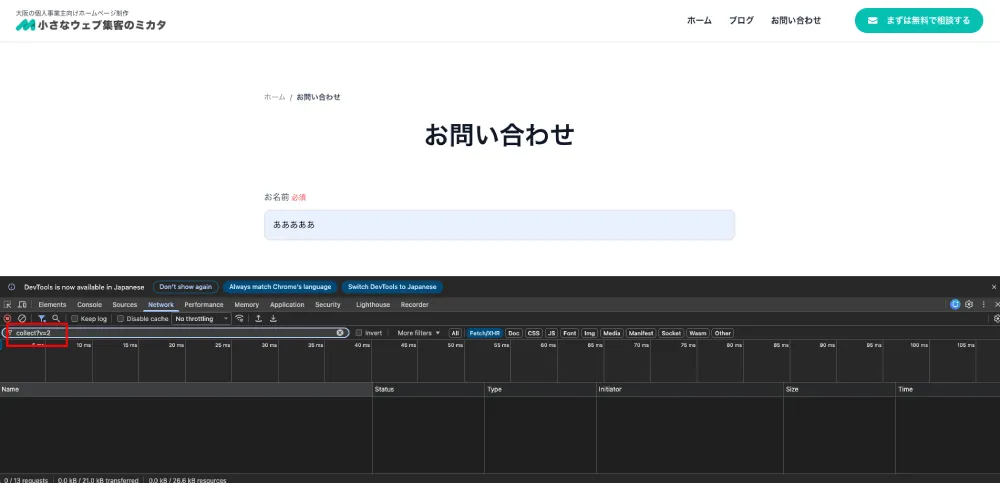Image resolution: width=1000 pixels, height=483 pixels.
Task: Click the site logo 小さなウェブ集客のミカタ
Action: pyautogui.click(x=91, y=25)
